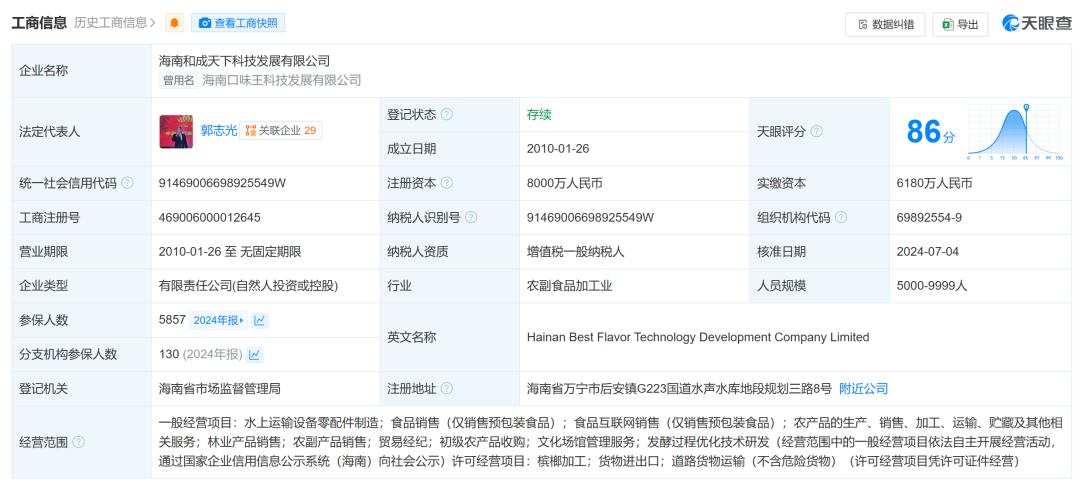Click help icon next to 经营范围
The height and width of the screenshot is (487, 1080).
[x=79, y=442]
